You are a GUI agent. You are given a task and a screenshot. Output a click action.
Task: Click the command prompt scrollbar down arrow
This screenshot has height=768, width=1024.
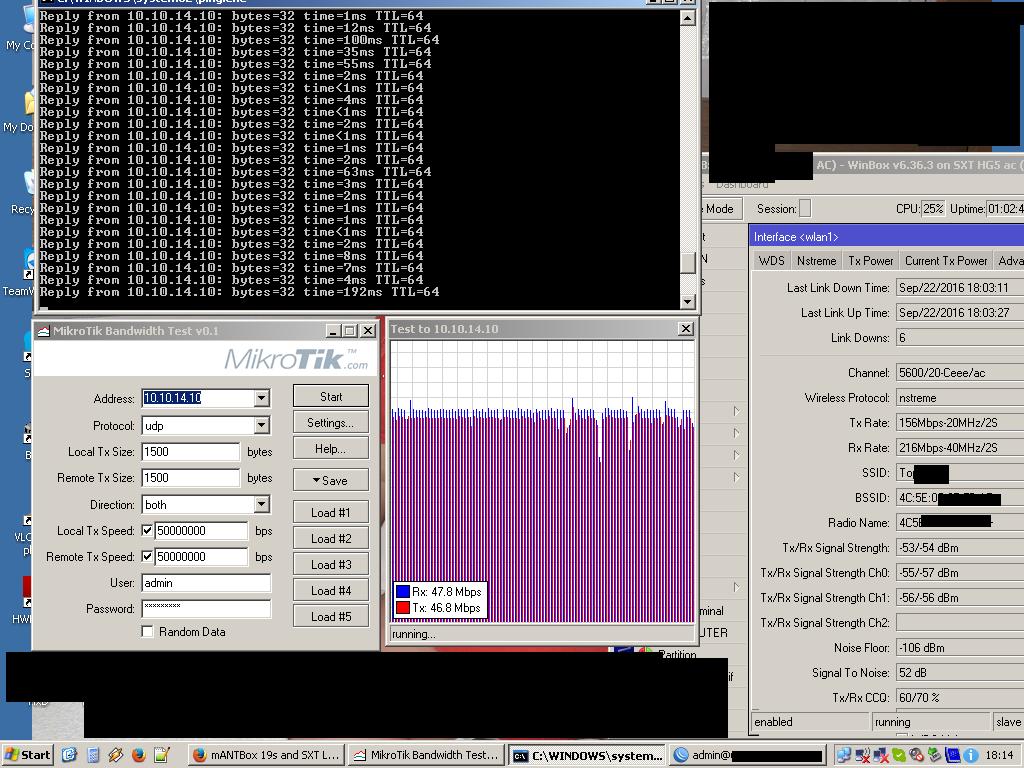tap(687, 301)
